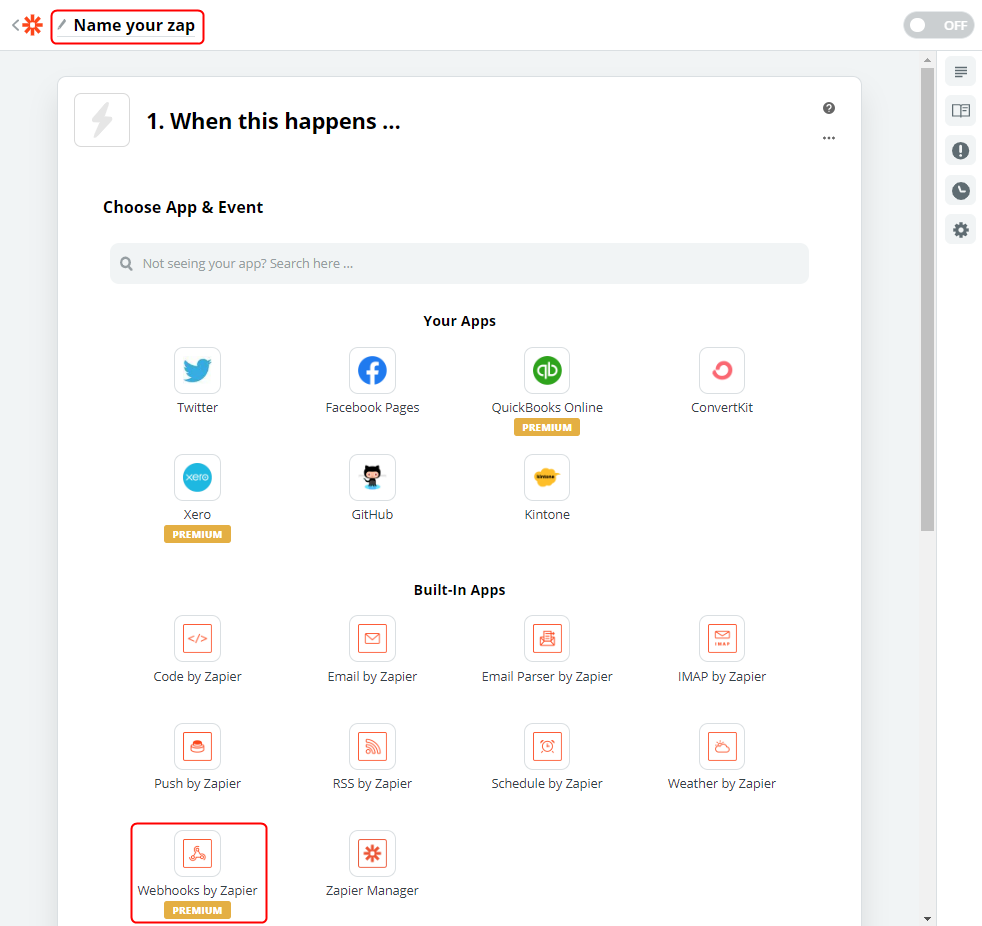The width and height of the screenshot is (982, 926).
Task: Select Code by Zapier icon
Action: [x=197, y=639]
